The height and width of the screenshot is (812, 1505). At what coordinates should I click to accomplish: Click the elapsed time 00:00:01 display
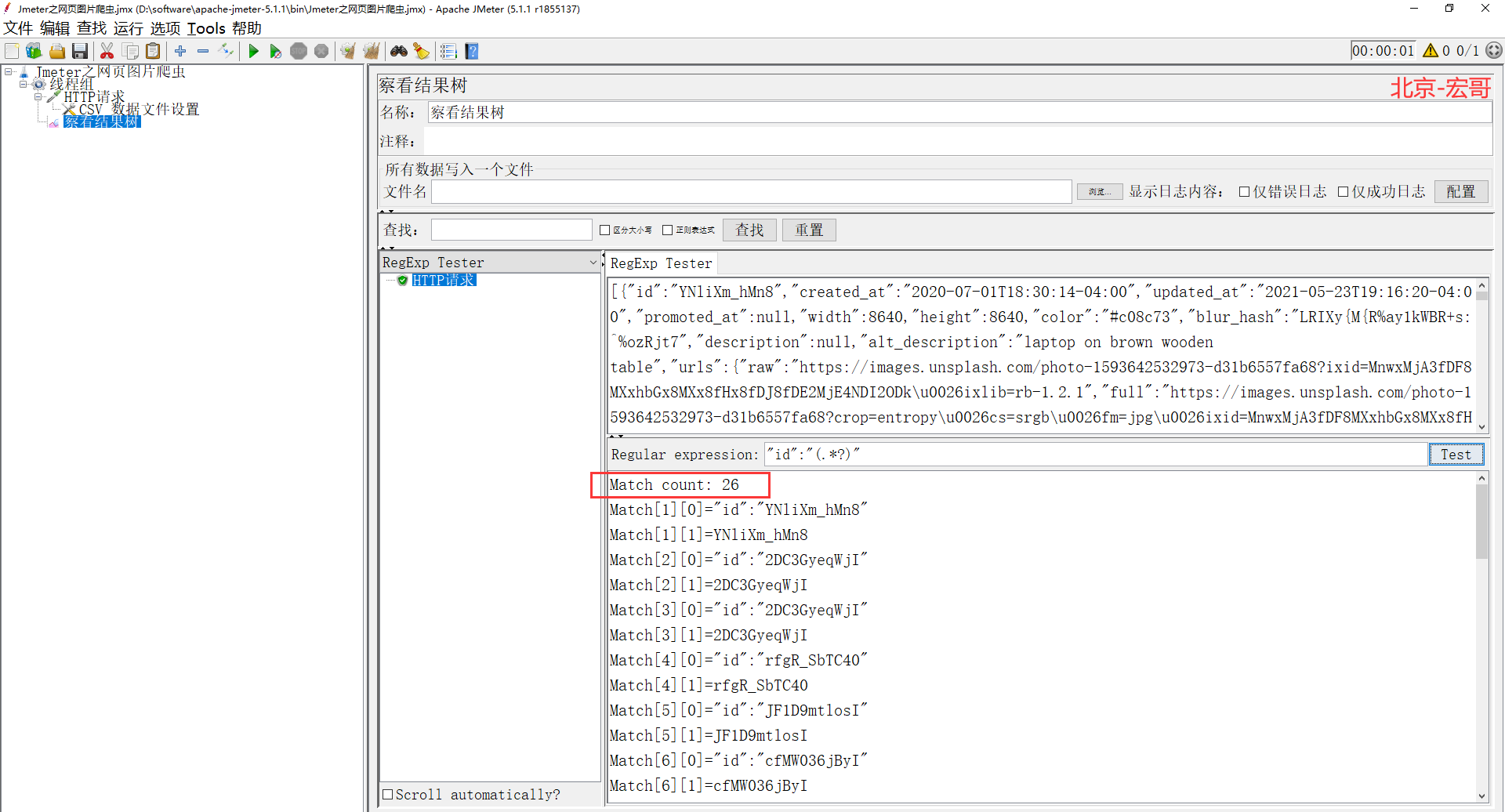(1384, 50)
